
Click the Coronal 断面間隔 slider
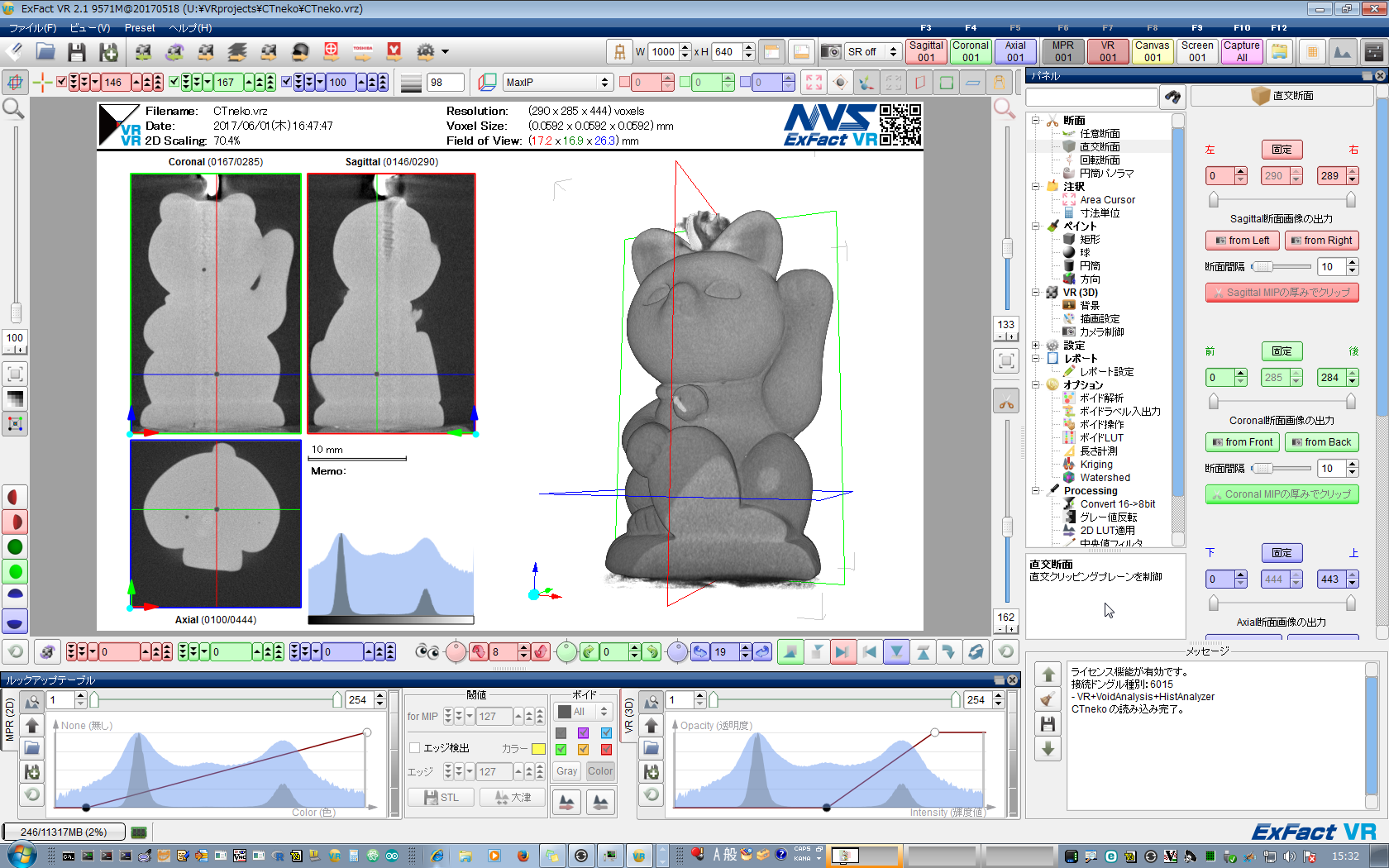click(x=1281, y=469)
